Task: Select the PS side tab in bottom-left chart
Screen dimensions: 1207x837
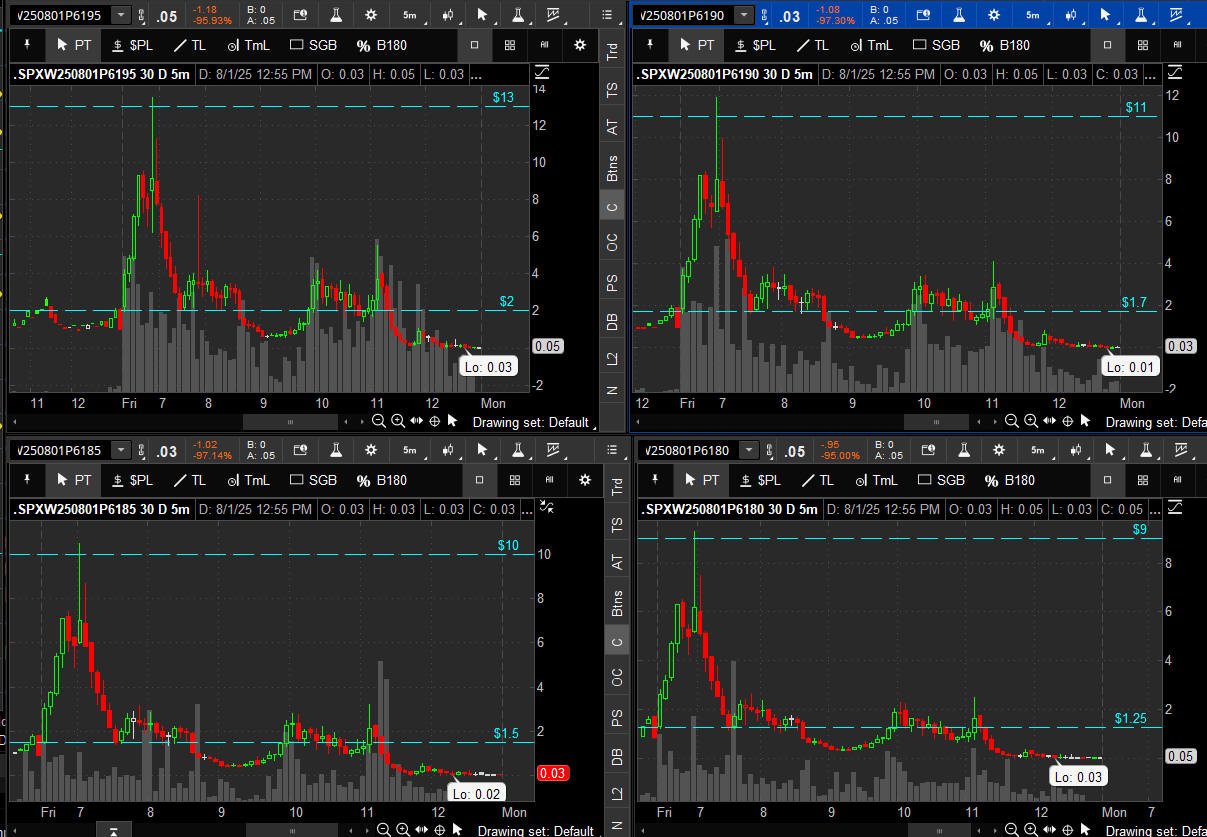Action: click(617, 717)
